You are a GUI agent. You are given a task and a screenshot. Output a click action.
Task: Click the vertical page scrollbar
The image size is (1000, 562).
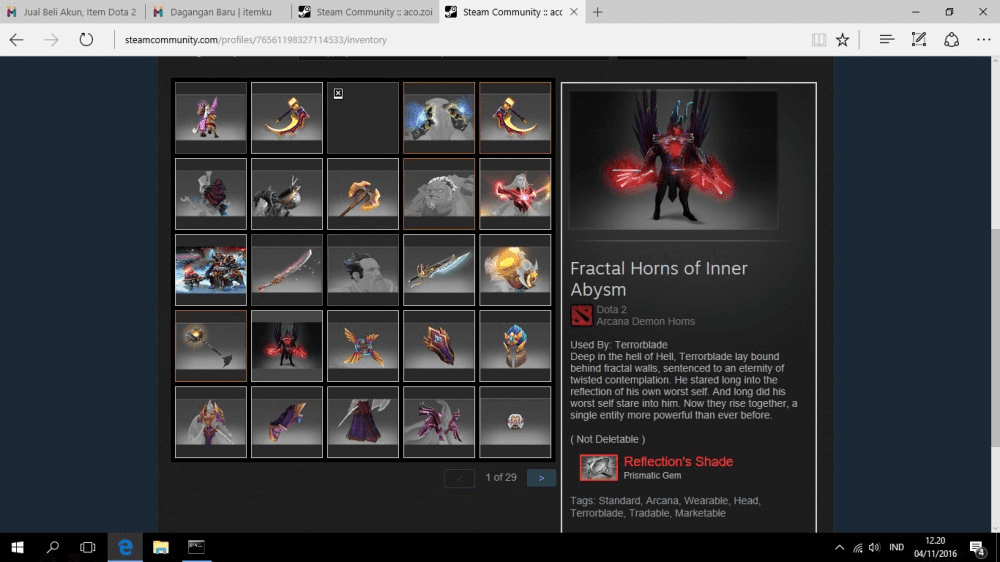995,293
